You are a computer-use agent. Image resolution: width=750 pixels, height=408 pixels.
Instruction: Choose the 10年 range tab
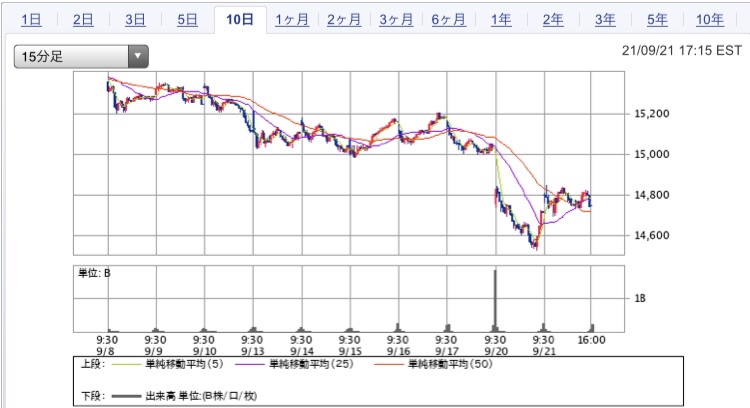point(710,20)
